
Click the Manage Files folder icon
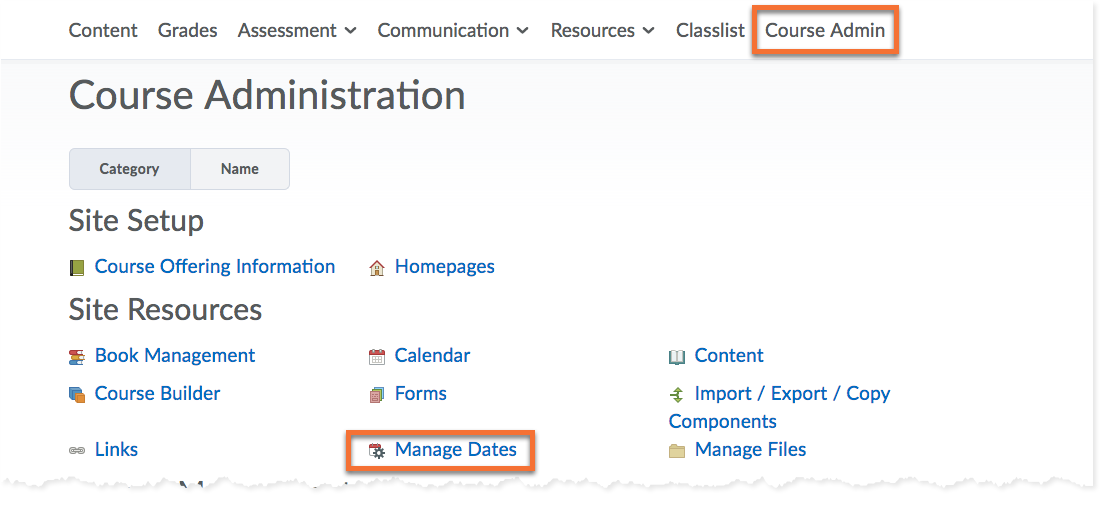tap(677, 451)
